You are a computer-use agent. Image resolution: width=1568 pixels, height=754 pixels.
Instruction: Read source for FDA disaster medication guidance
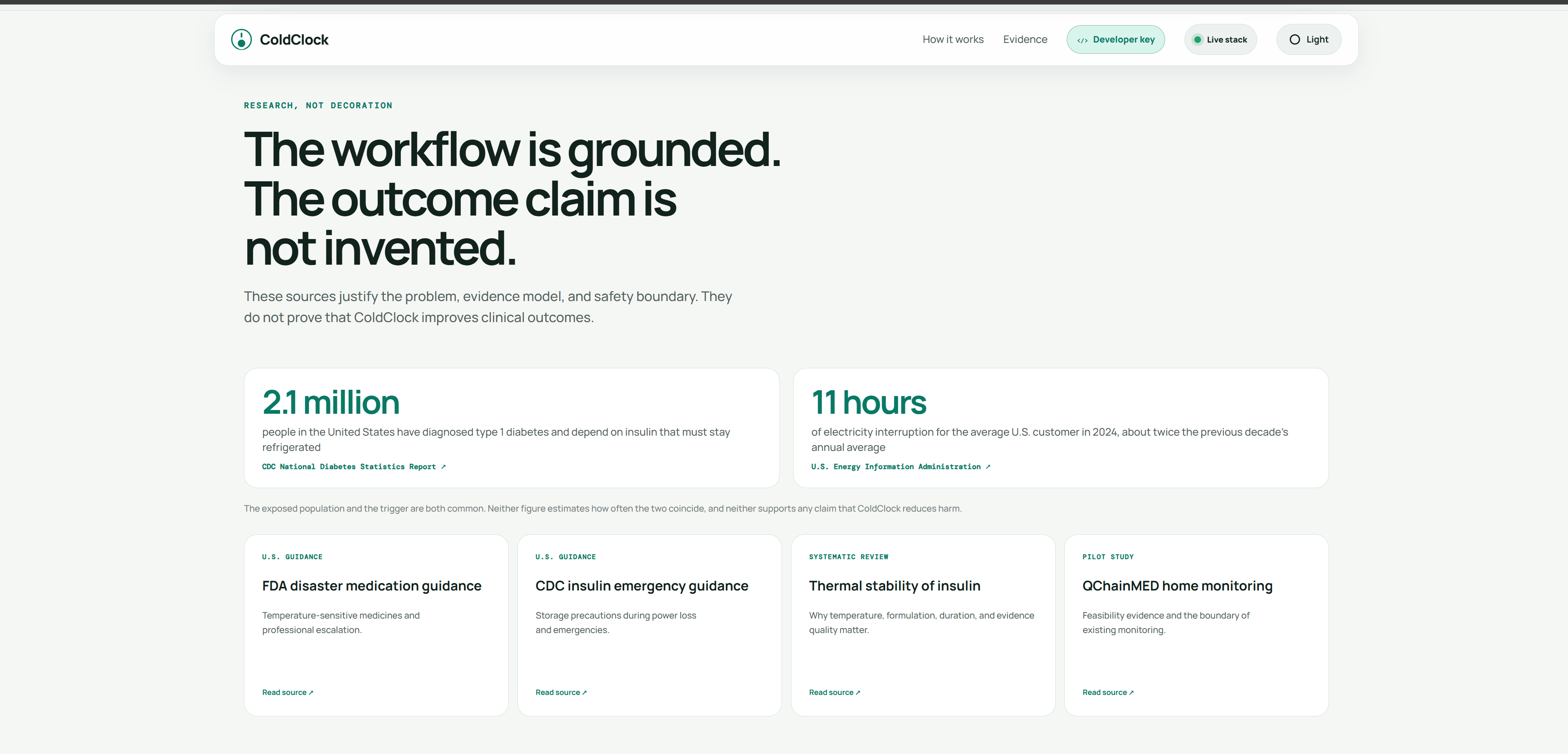pos(287,692)
